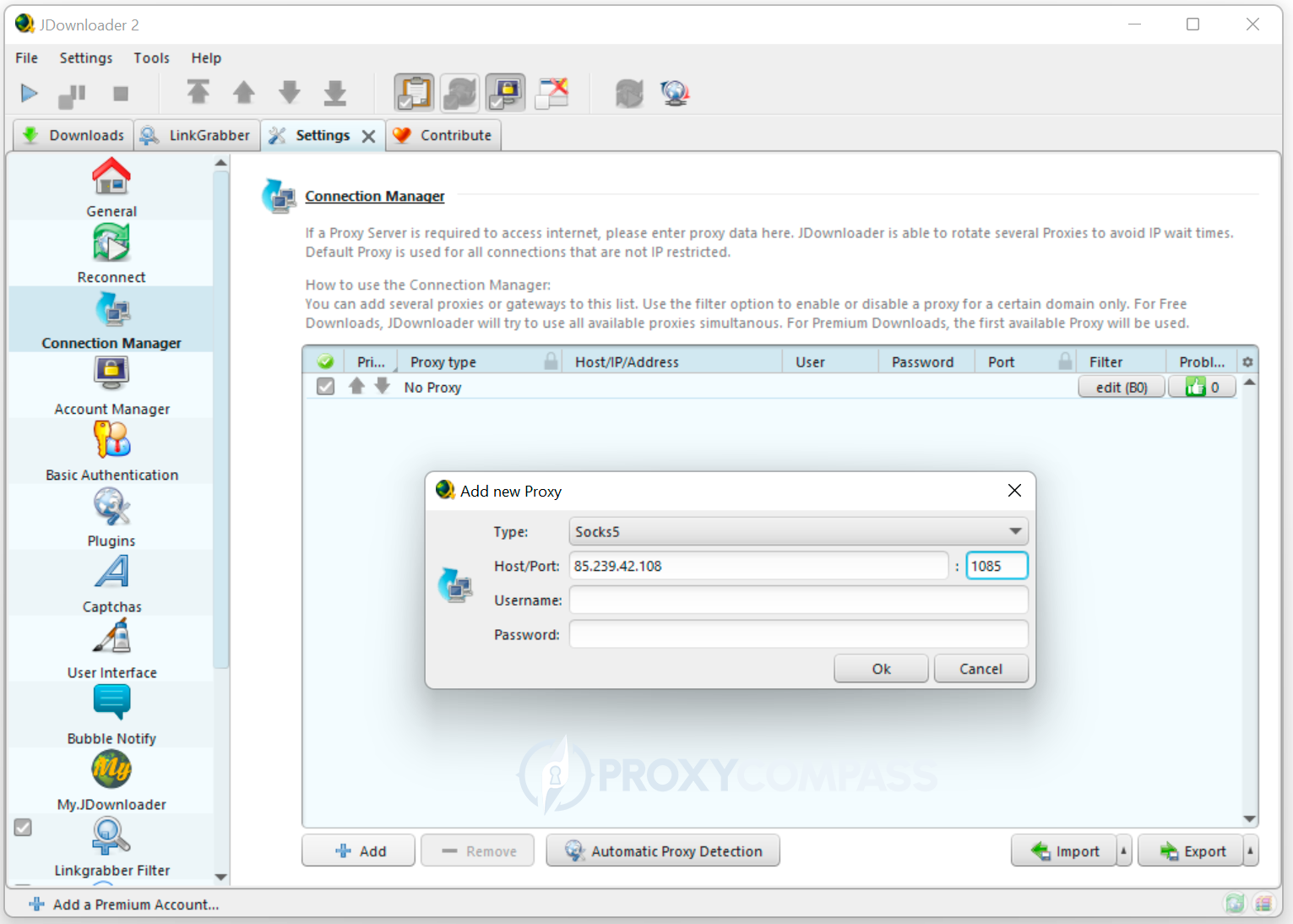Screen dimensions: 1293x924
Task: Click the enabled column header checkmark
Action: tap(325, 361)
